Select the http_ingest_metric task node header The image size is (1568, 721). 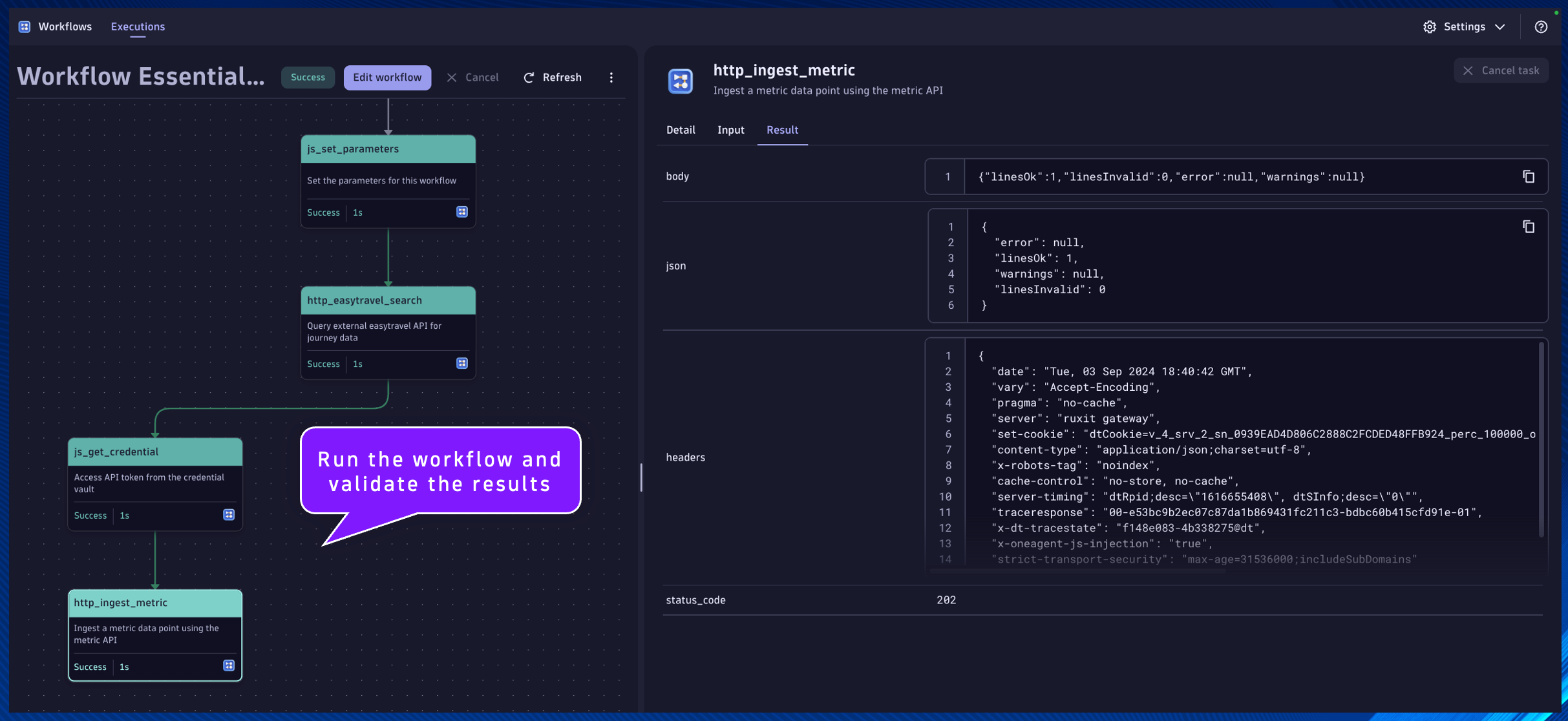[155, 603]
